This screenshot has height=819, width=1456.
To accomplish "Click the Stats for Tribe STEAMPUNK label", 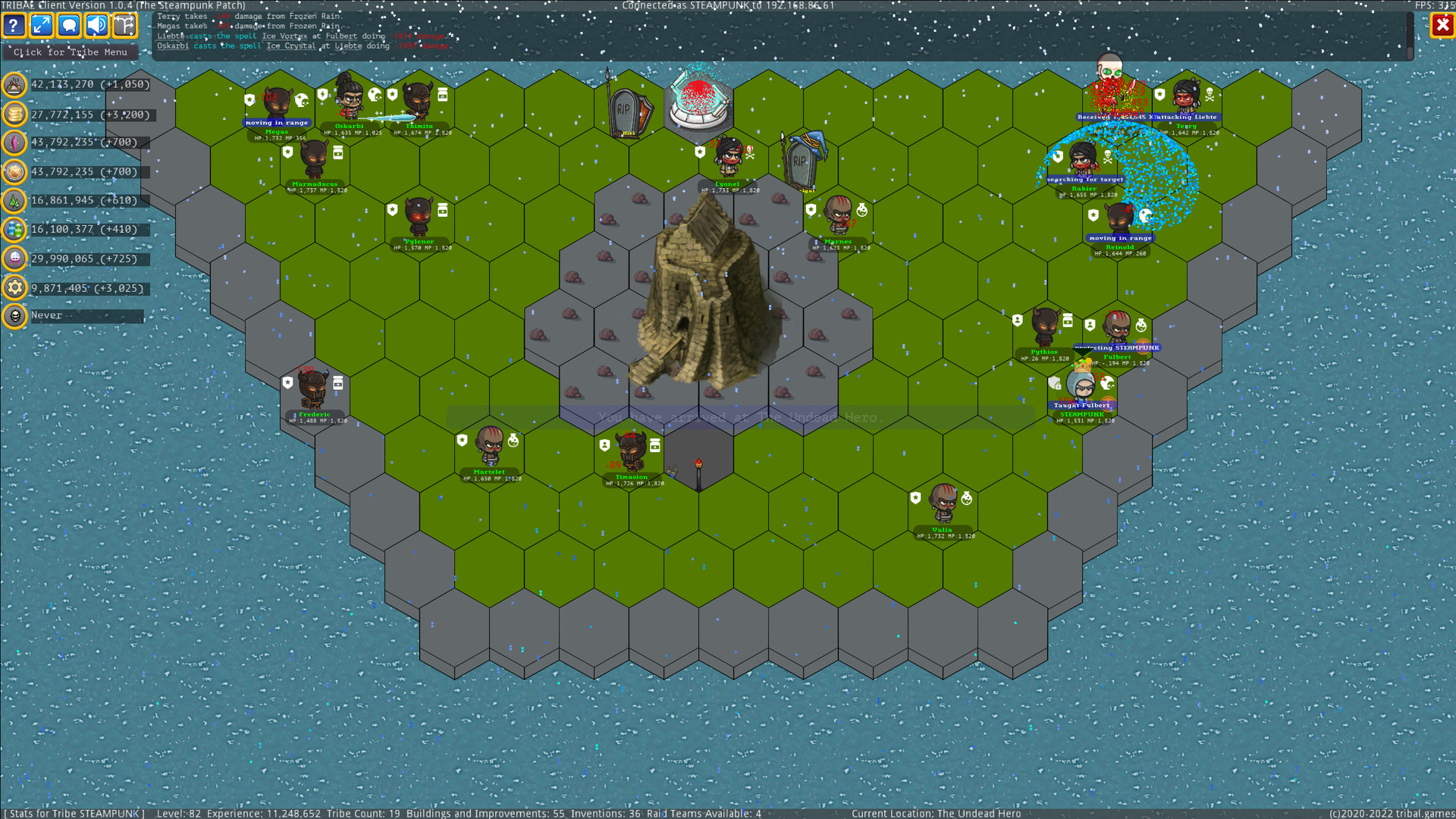I will click(x=74, y=813).
